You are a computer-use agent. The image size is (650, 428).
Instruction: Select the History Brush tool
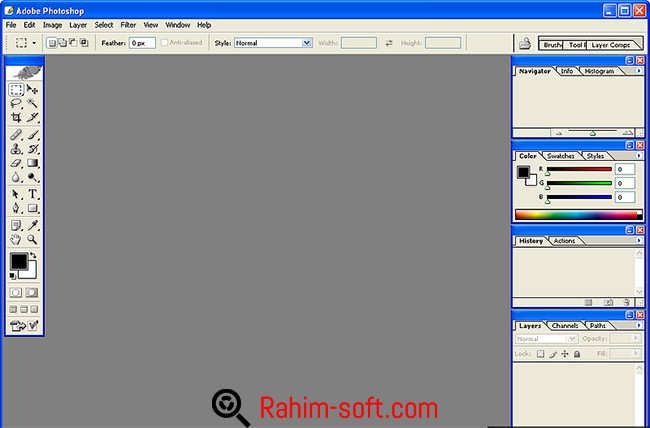[32, 149]
